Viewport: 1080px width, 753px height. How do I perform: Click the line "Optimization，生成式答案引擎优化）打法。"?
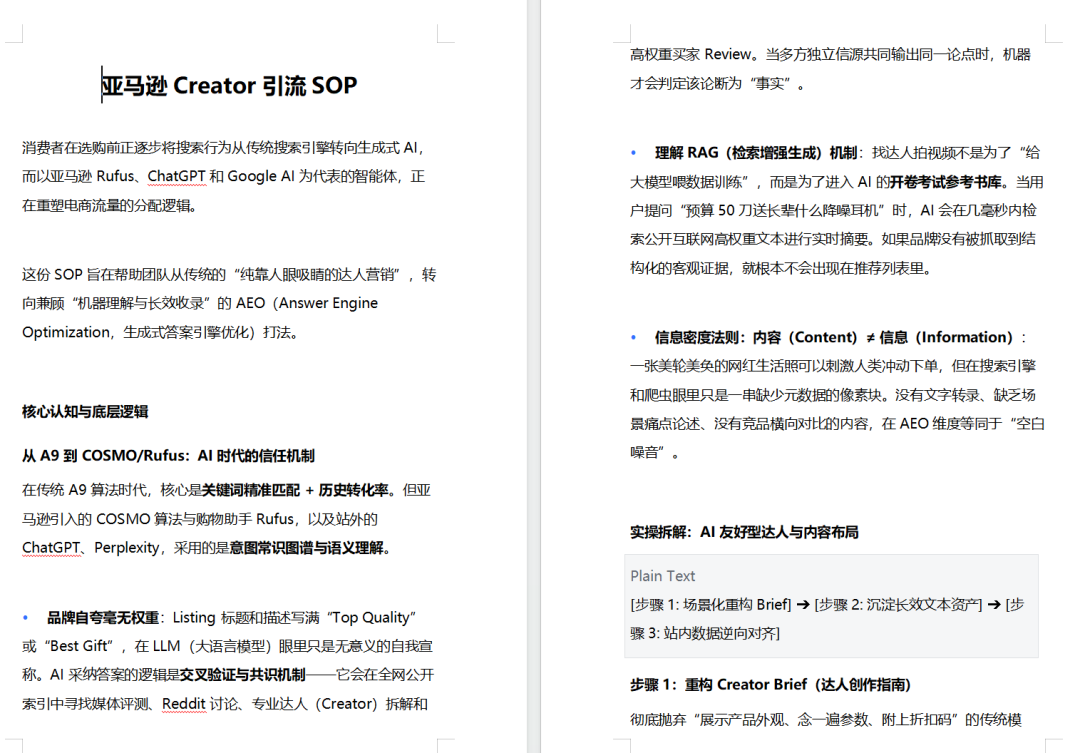pyautogui.click(x=161, y=332)
